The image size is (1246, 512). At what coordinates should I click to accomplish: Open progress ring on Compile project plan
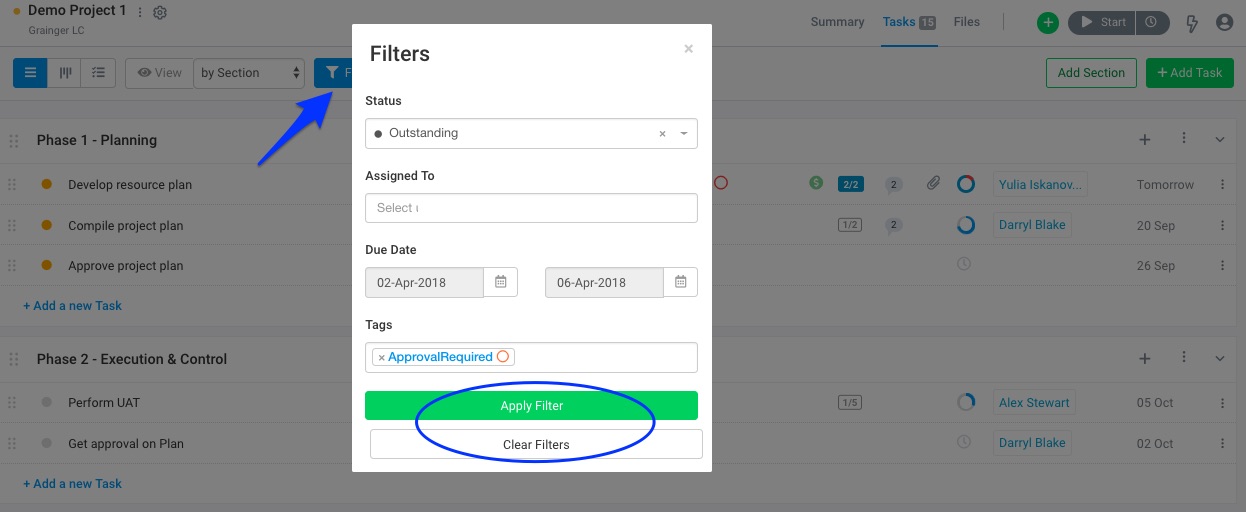pyautogui.click(x=965, y=225)
